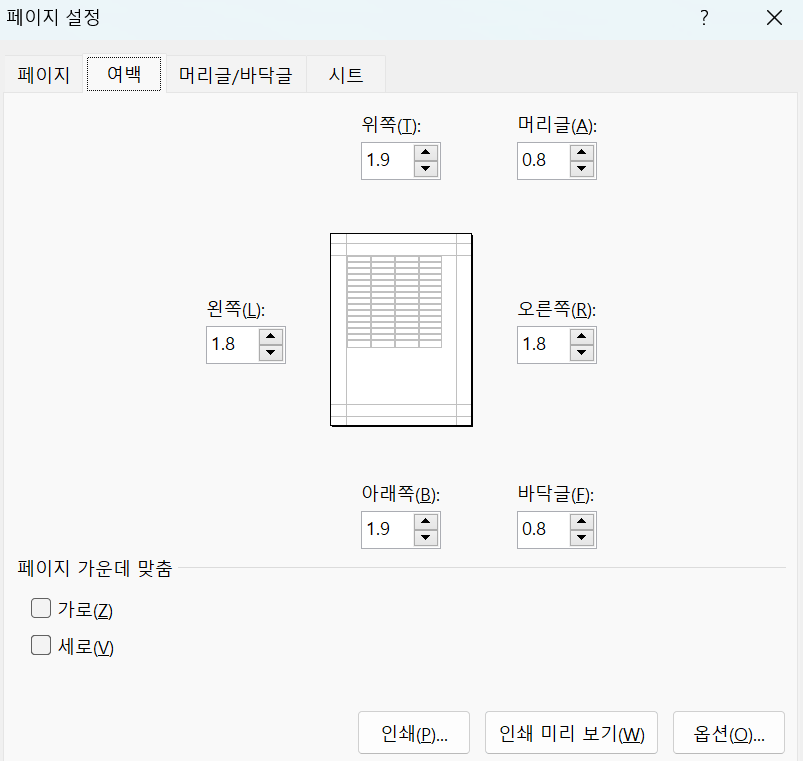Open 인쇄 미리 보기
Viewport: 803px width, 761px height.
(570, 732)
